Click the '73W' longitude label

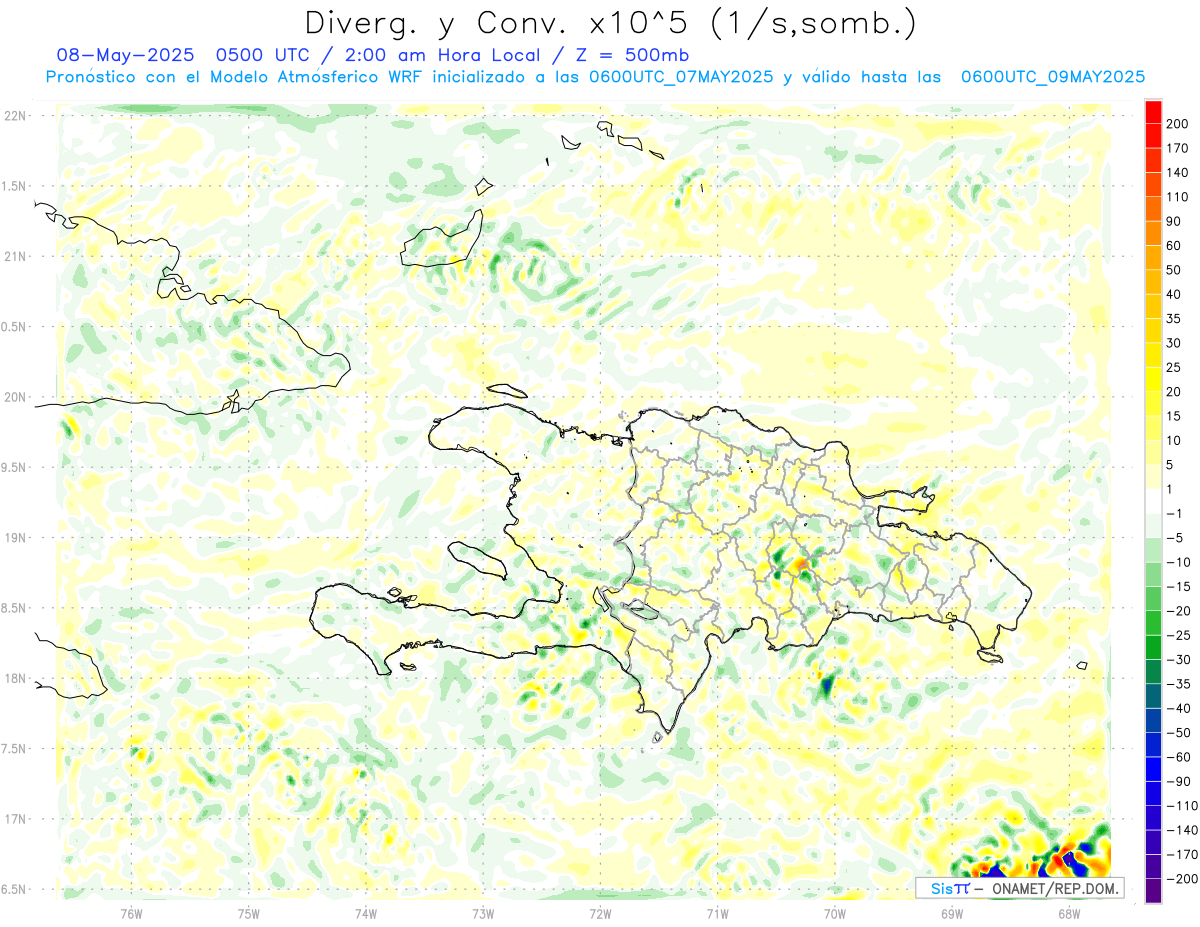tap(483, 913)
